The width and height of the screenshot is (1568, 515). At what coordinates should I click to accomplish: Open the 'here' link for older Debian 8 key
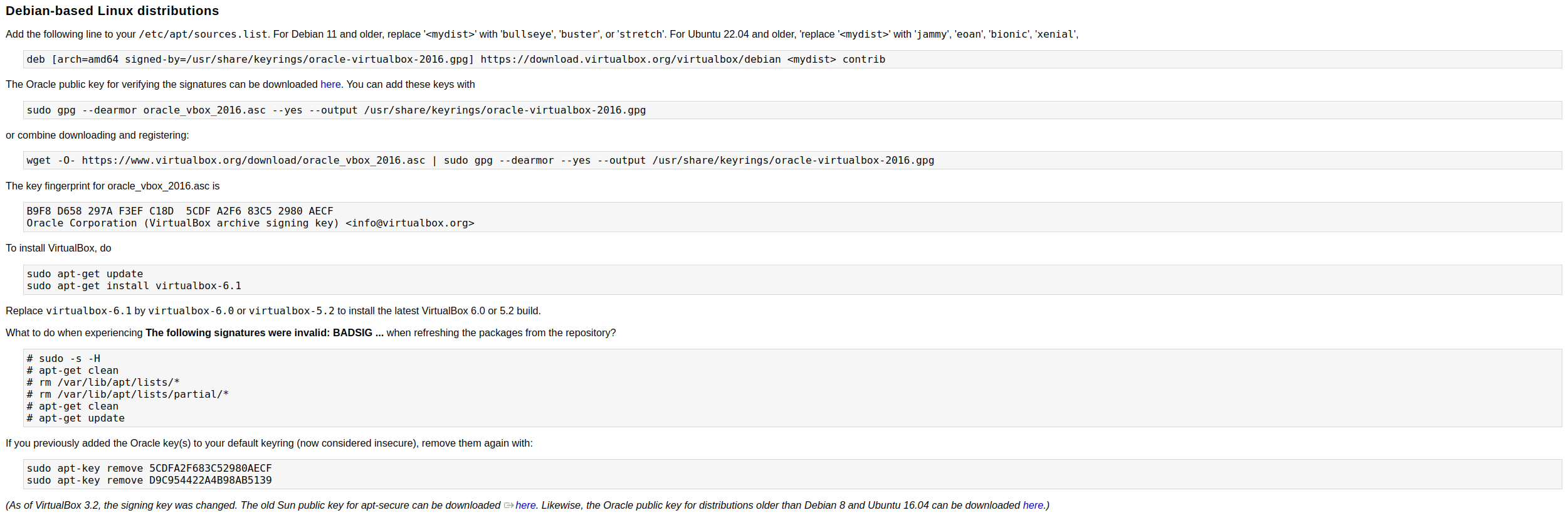pyautogui.click(x=1033, y=506)
